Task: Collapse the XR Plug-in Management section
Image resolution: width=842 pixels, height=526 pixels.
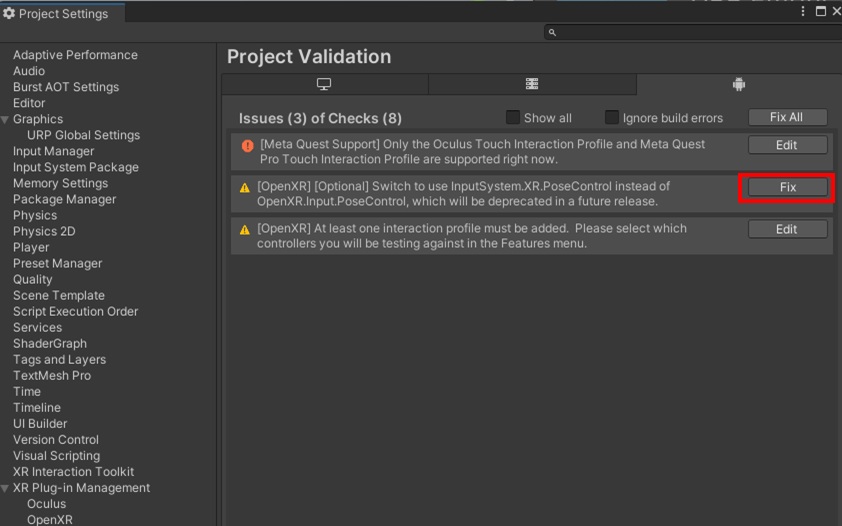Action: tap(5, 488)
